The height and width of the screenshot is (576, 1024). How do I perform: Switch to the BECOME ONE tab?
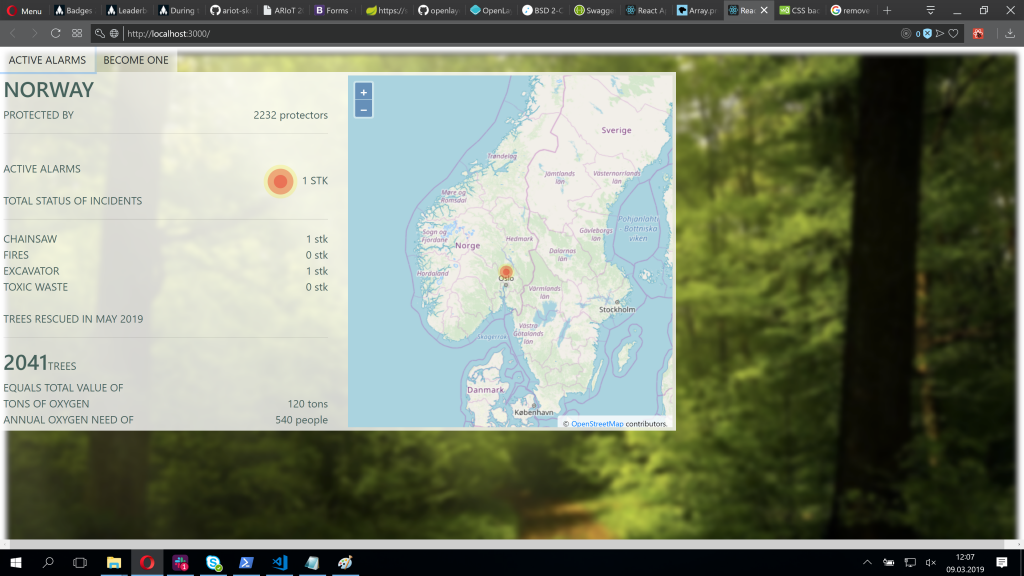(x=136, y=60)
